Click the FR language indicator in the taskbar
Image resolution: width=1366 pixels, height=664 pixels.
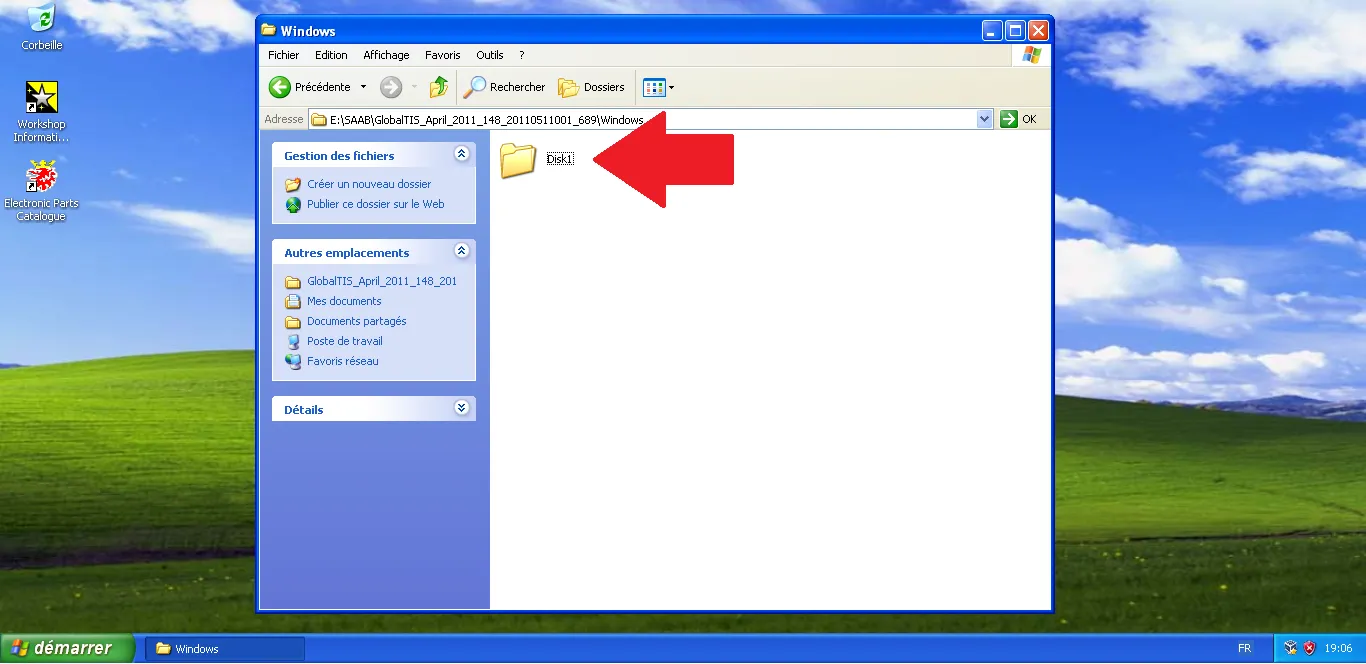click(1246, 647)
